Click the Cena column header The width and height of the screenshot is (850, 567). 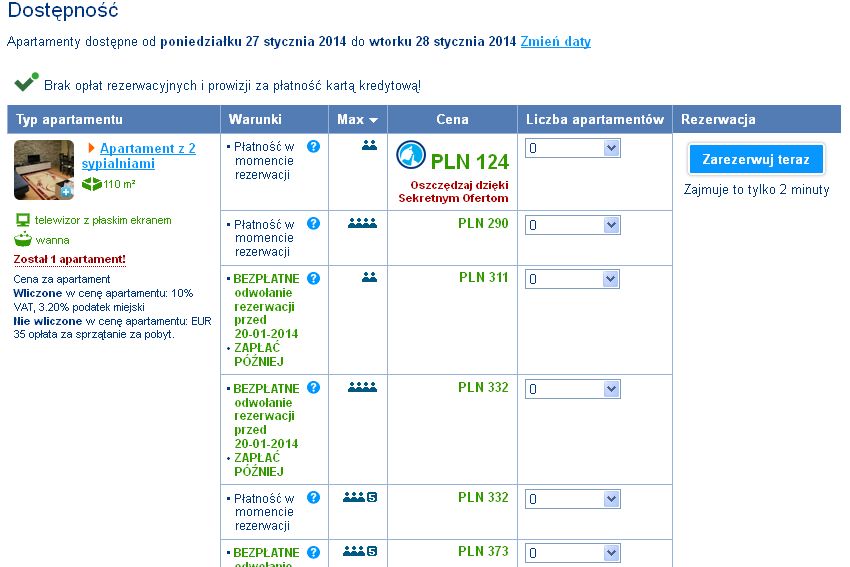click(x=453, y=119)
